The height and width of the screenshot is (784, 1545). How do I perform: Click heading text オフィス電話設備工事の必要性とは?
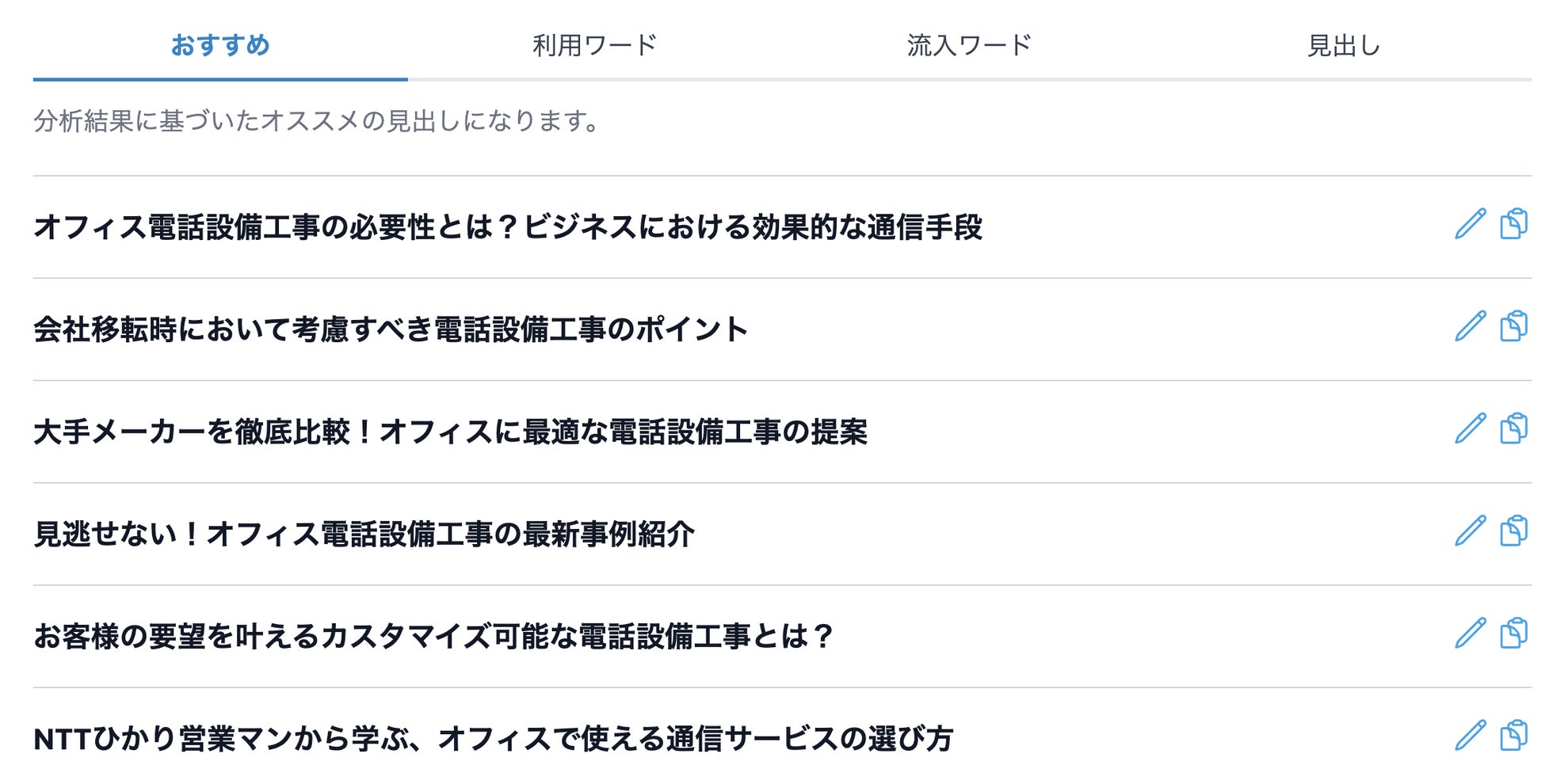click(x=507, y=227)
